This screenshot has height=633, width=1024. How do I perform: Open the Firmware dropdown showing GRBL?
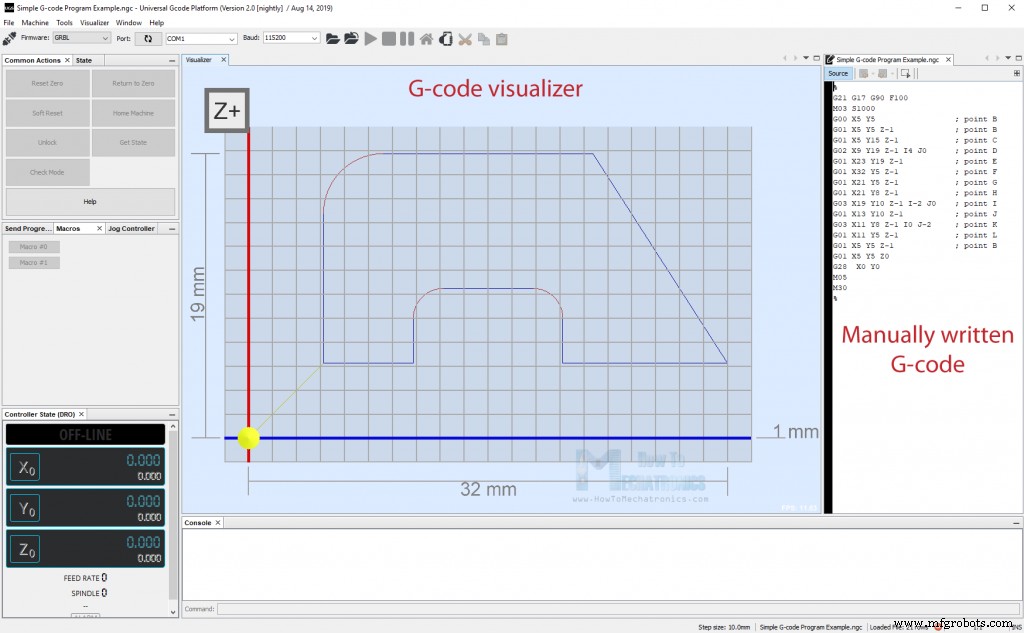[80, 39]
